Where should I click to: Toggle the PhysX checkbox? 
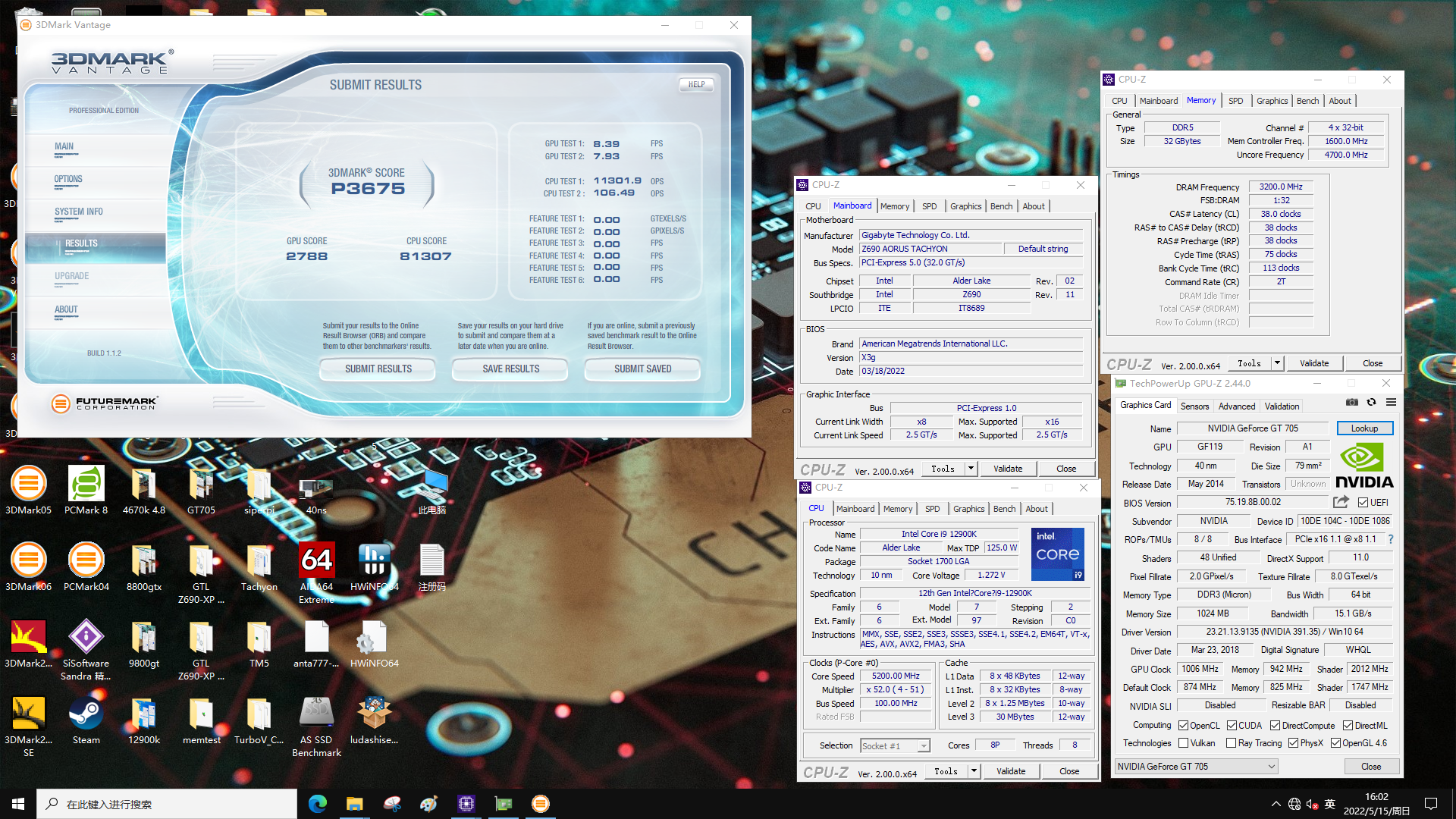[1293, 743]
